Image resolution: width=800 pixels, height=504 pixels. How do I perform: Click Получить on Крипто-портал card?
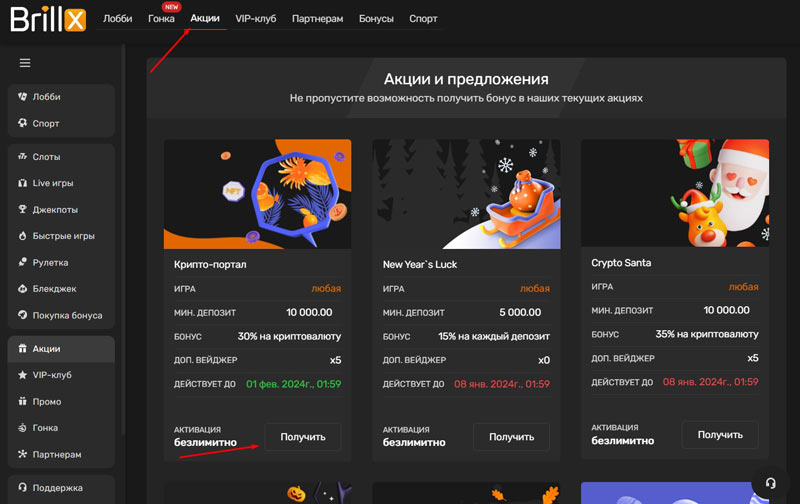(x=302, y=436)
